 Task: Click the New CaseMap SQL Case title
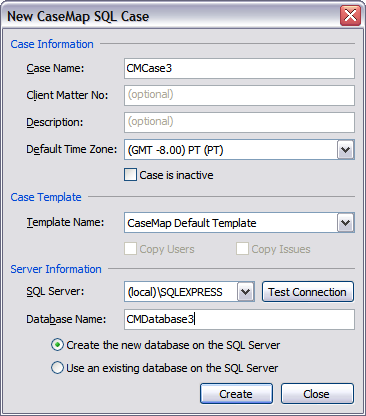78,16
